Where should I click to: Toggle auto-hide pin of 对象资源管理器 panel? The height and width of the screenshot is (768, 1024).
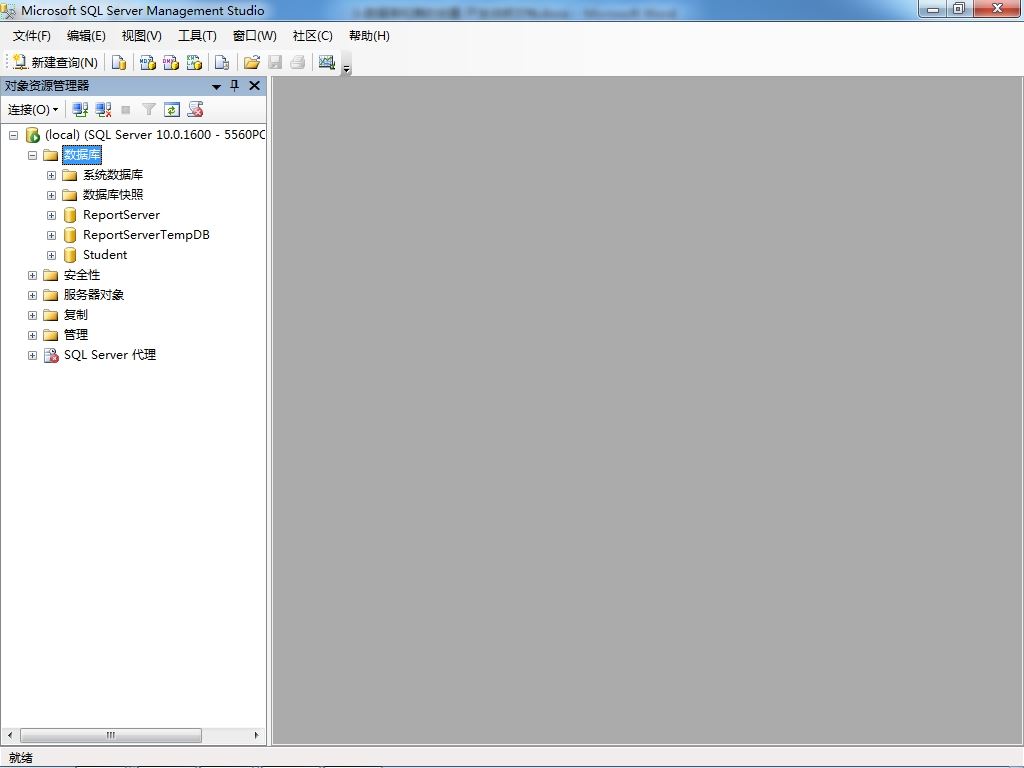click(235, 86)
